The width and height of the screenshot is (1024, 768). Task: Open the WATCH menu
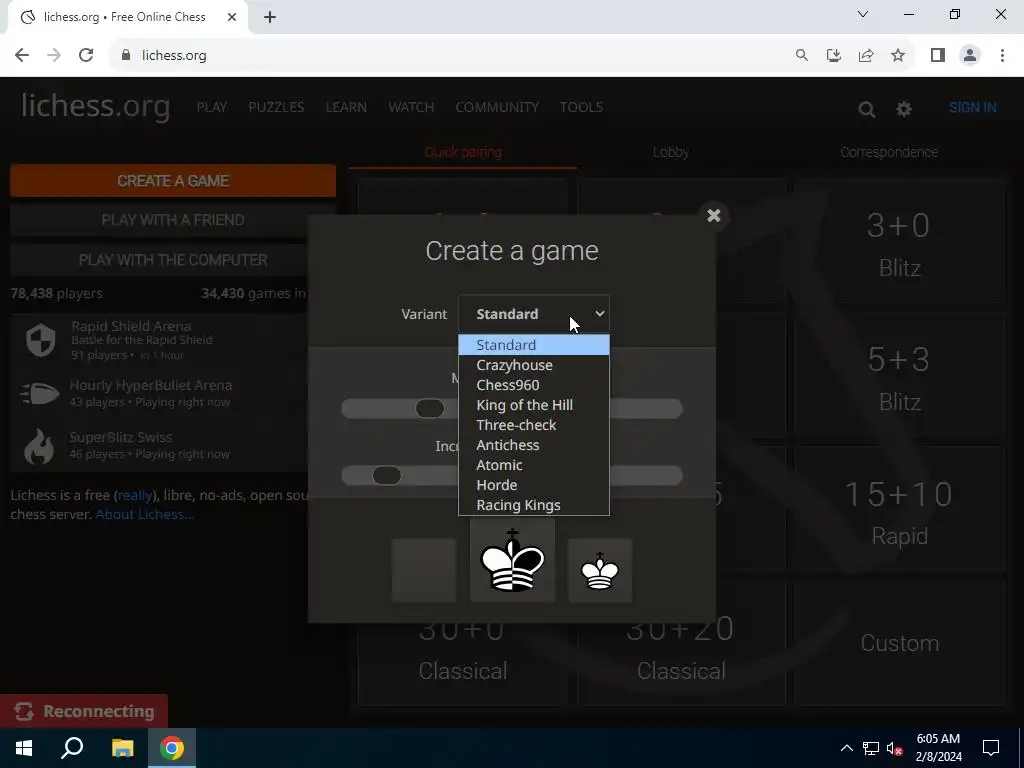click(x=411, y=107)
